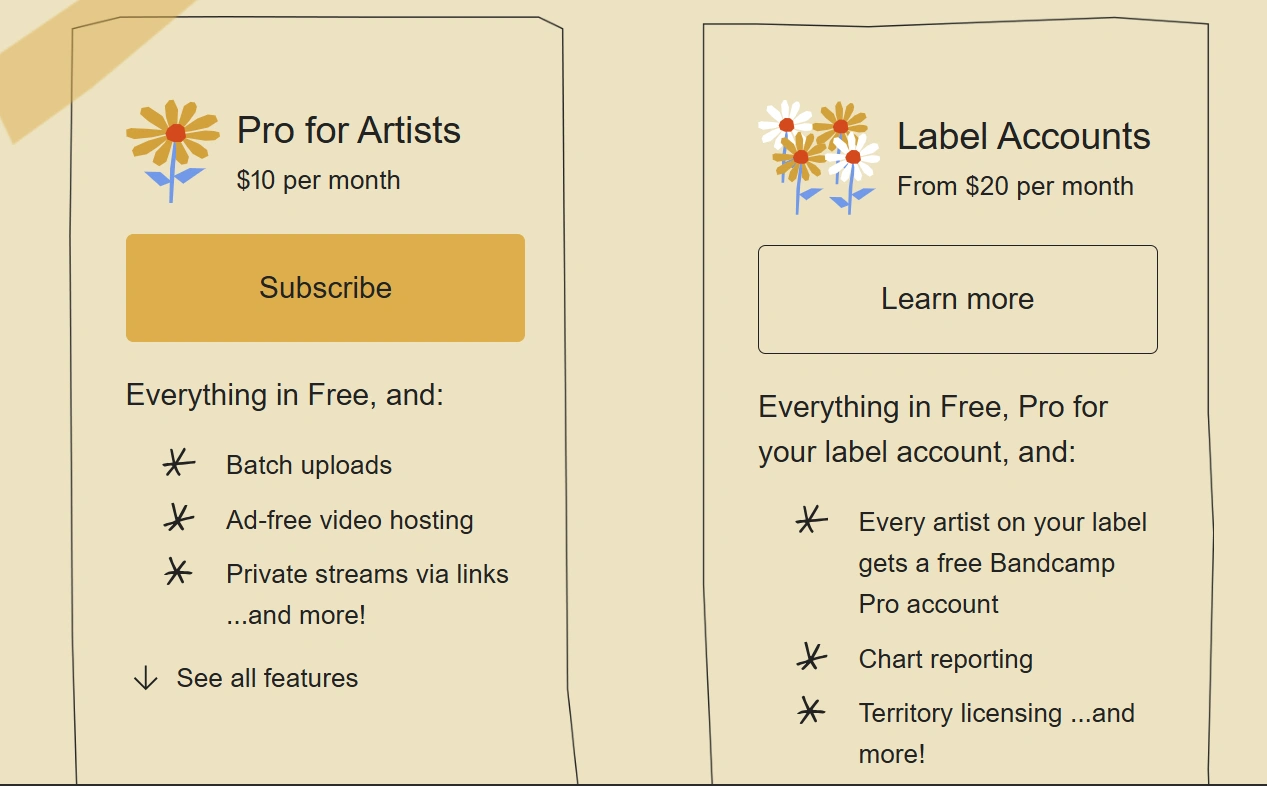Follow the See all features link
The height and width of the screenshot is (786, 1267).
pyautogui.click(x=267, y=678)
